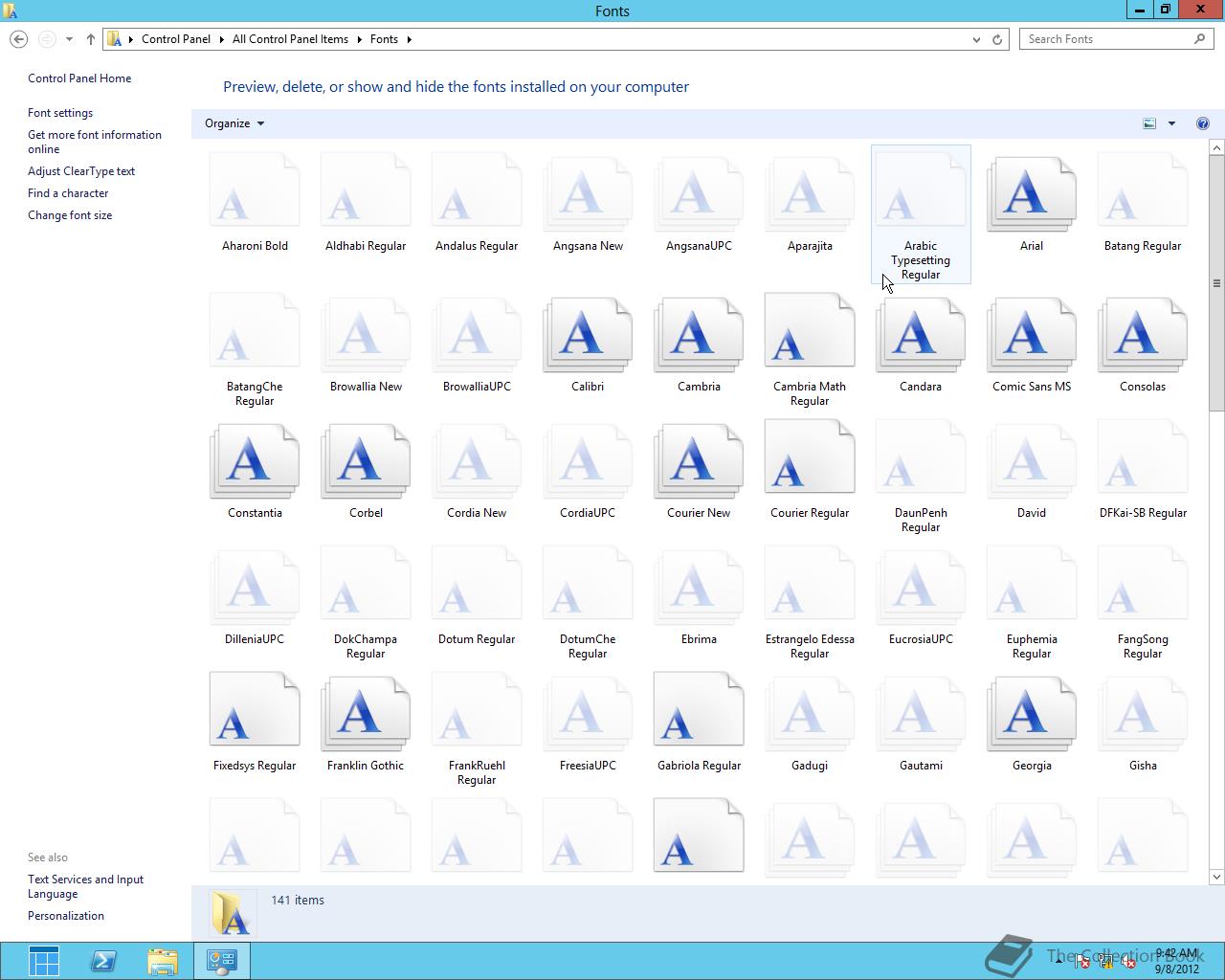Viewport: 1225px width, 980px height.
Task: Click All Control Panel Items breadcrumb
Action: 290,39
